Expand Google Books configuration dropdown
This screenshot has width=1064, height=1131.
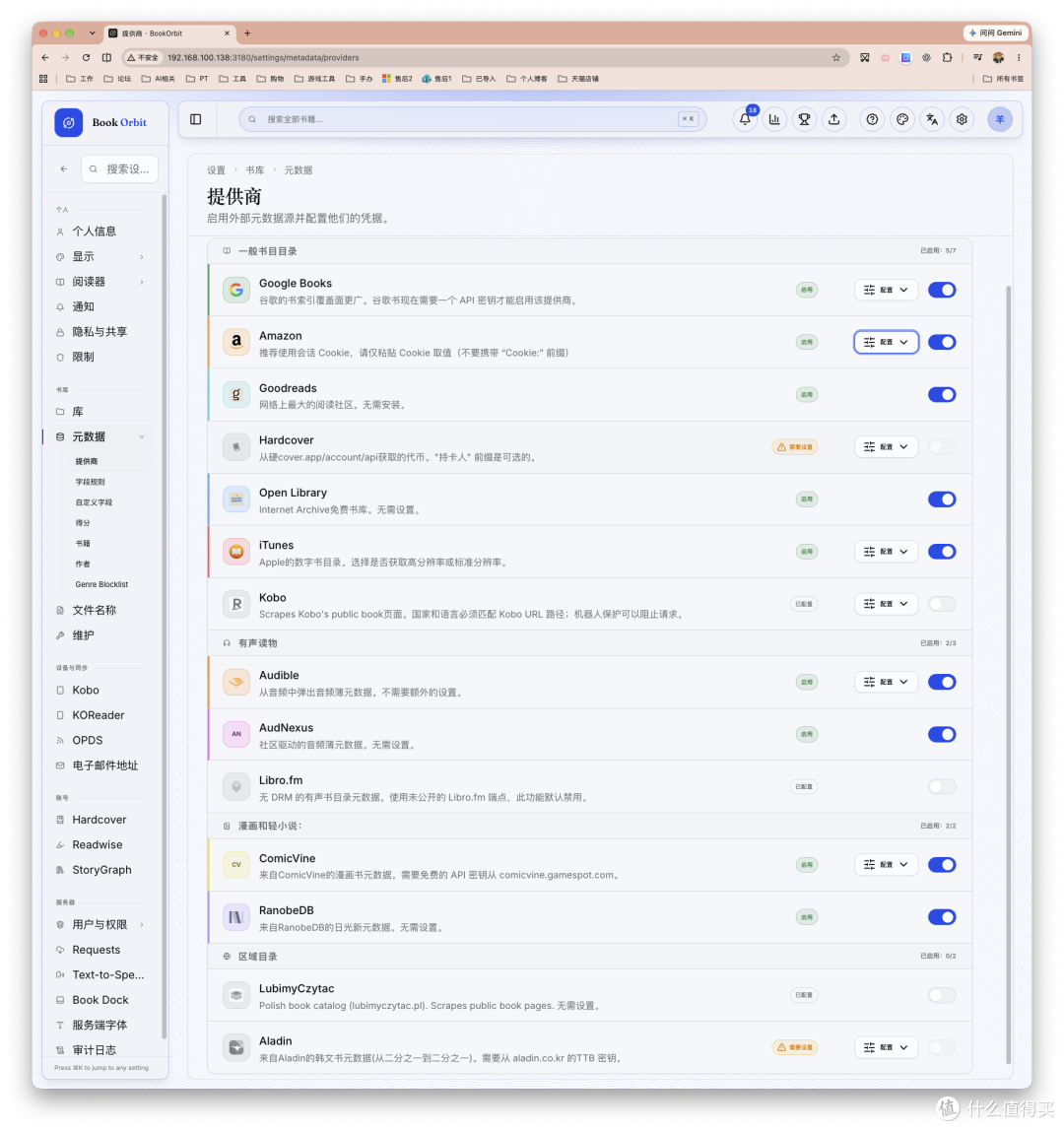tap(886, 290)
